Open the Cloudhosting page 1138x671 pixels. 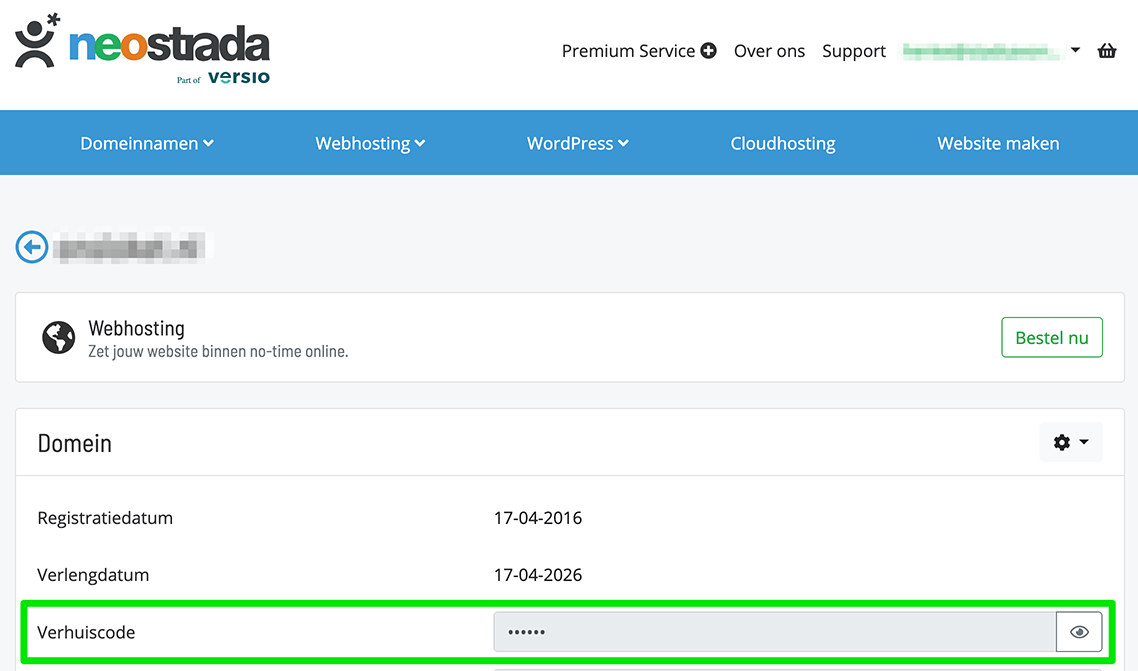(783, 143)
